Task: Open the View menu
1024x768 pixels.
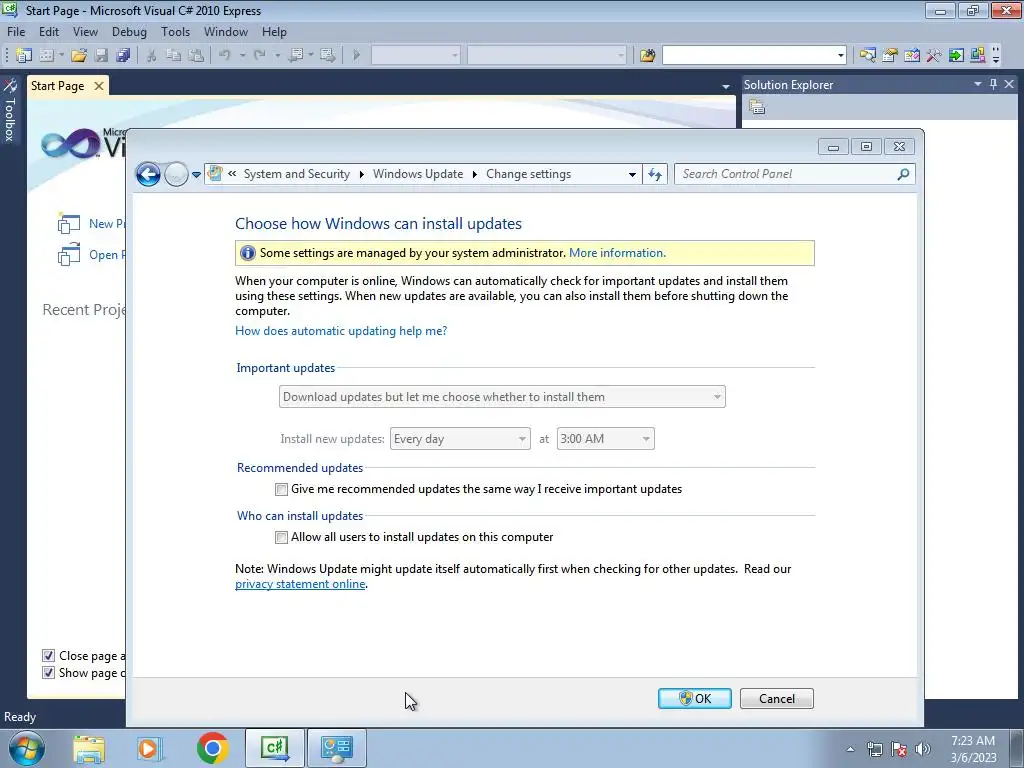Action: [x=85, y=31]
